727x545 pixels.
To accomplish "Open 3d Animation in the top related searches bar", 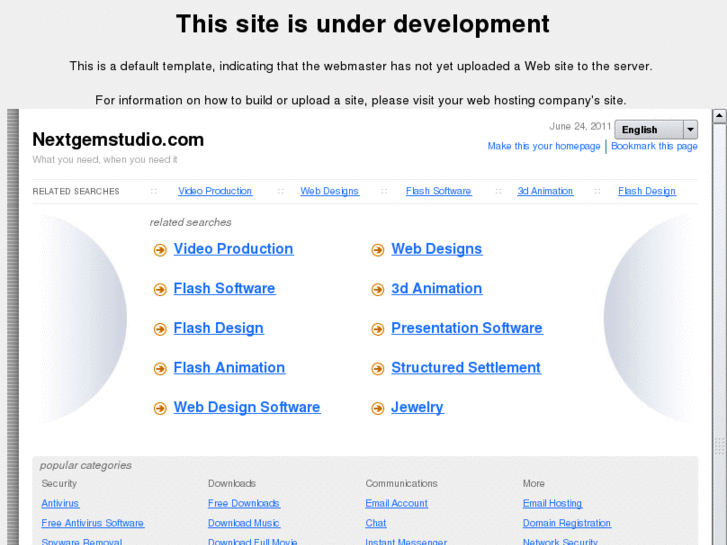I will click(545, 191).
